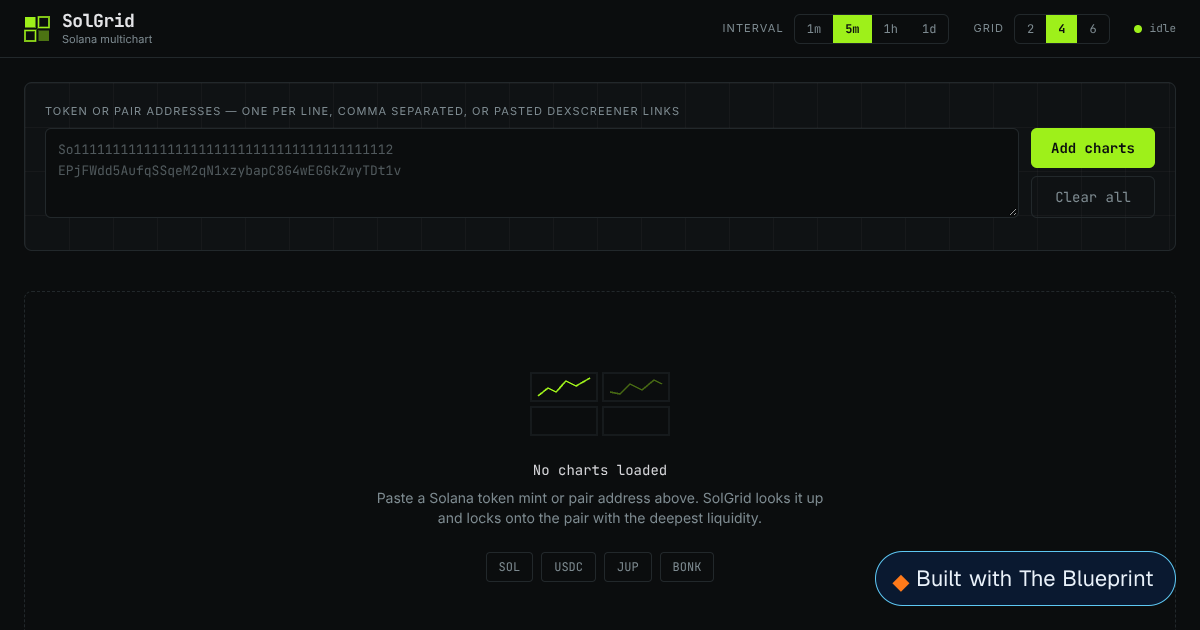The image size is (1200, 630).
Task: Switch interval to 1h
Action: (891, 29)
